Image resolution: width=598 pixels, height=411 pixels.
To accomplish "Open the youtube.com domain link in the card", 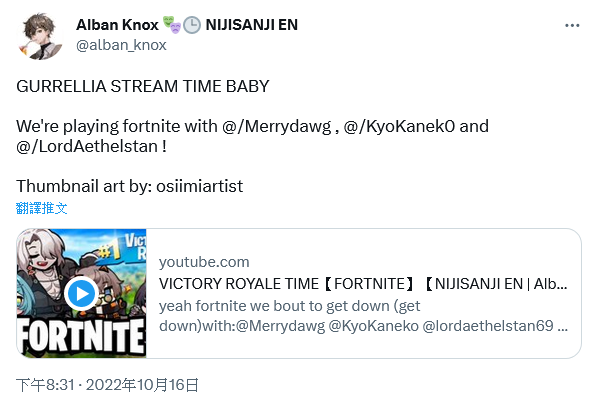I will tap(204, 262).
